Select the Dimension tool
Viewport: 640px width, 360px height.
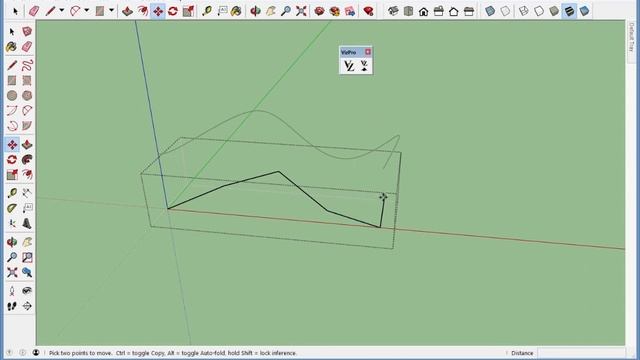(x=27, y=193)
